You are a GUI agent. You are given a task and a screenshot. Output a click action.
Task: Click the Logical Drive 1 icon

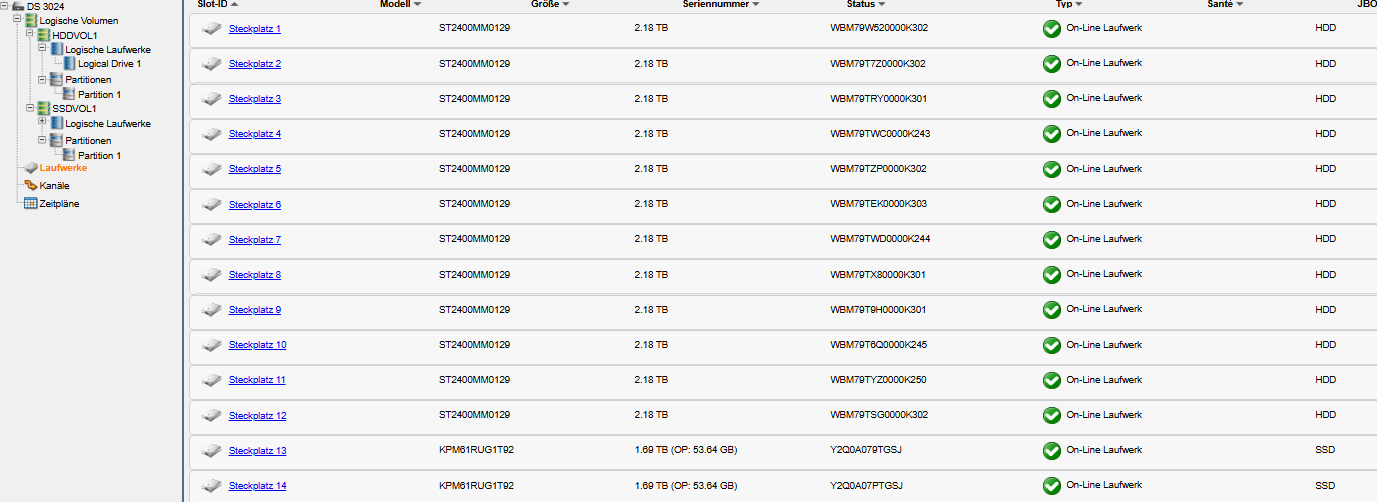[70, 64]
